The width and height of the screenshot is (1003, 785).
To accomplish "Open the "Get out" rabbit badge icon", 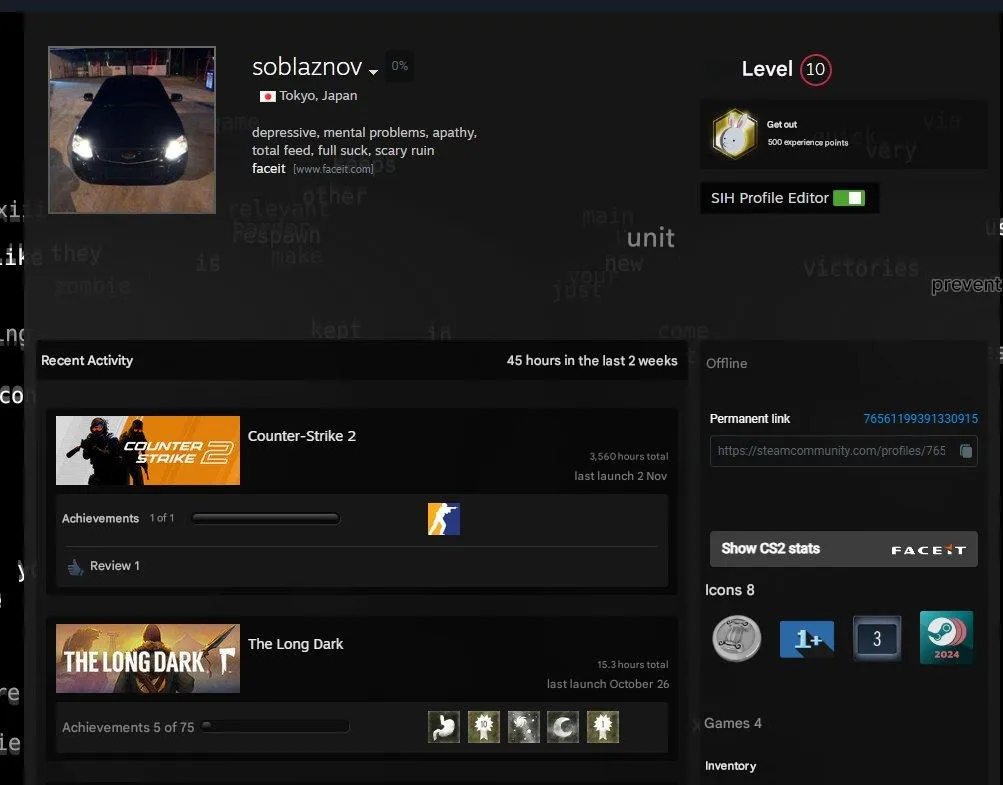I will [x=733, y=134].
